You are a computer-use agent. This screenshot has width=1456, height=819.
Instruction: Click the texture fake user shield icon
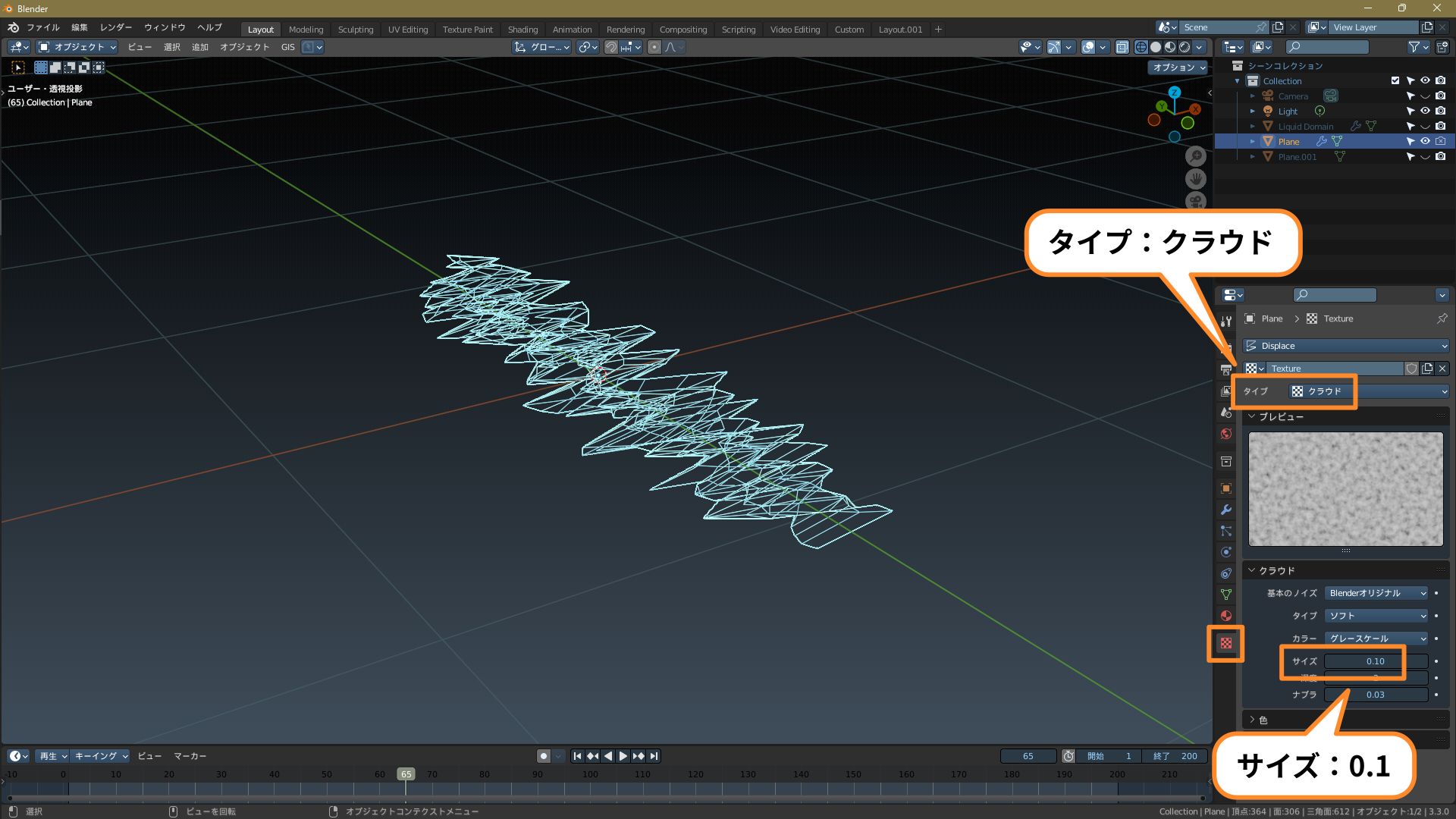tap(1411, 369)
